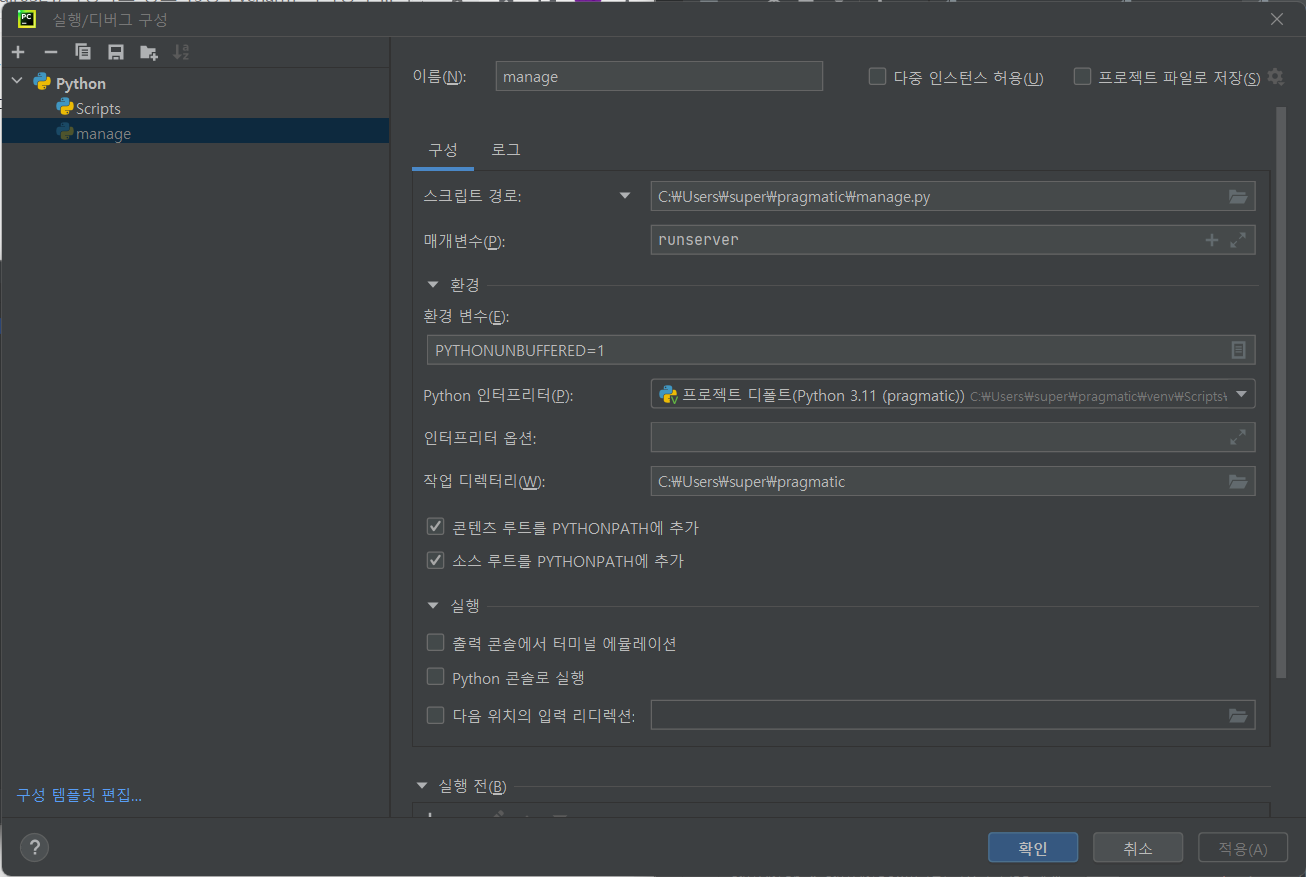Click the vertical scrollbar on right
Viewport: 1306px width, 877px height.
(x=1281, y=393)
